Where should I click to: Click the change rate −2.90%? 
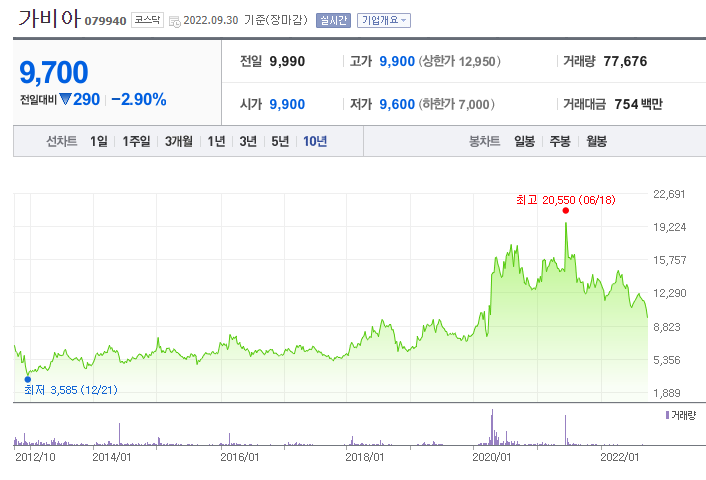click(139, 99)
